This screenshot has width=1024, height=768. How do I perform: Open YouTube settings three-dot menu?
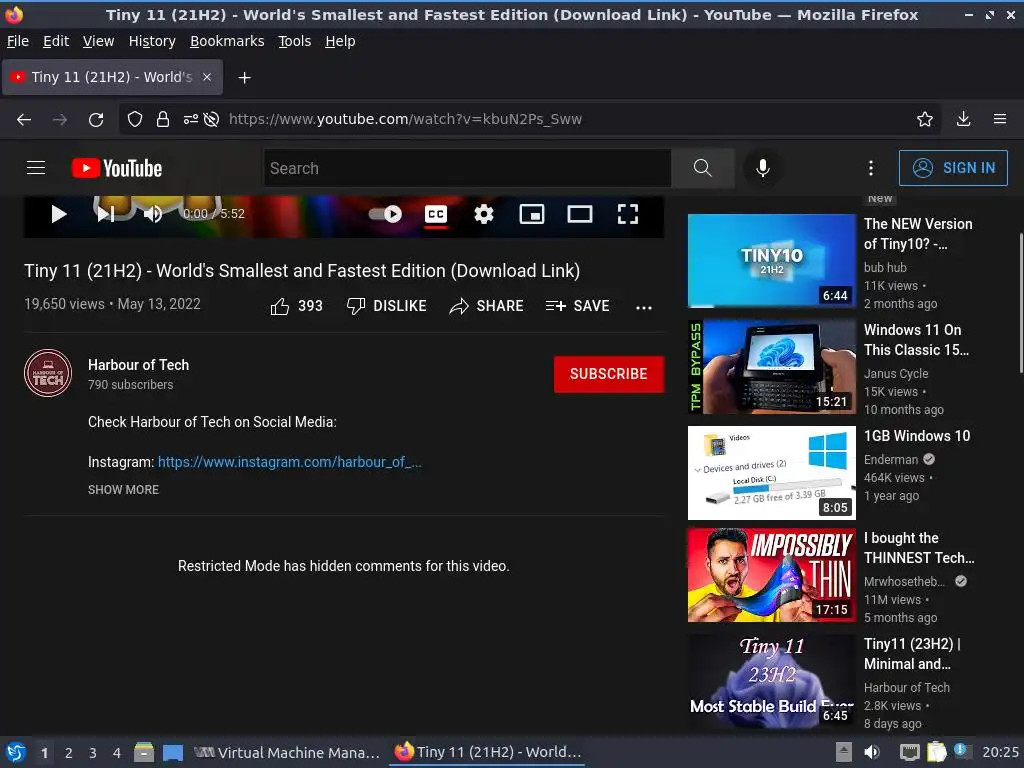(871, 168)
